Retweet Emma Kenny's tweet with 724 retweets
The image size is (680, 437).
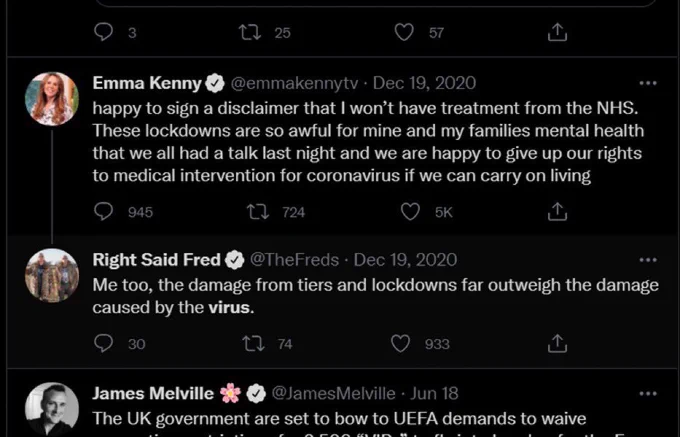(258, 212)
